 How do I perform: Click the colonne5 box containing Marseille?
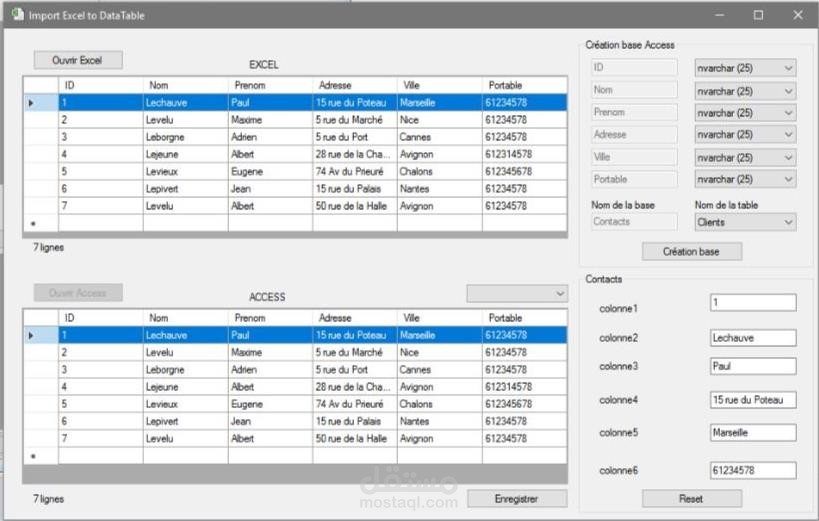753,433
